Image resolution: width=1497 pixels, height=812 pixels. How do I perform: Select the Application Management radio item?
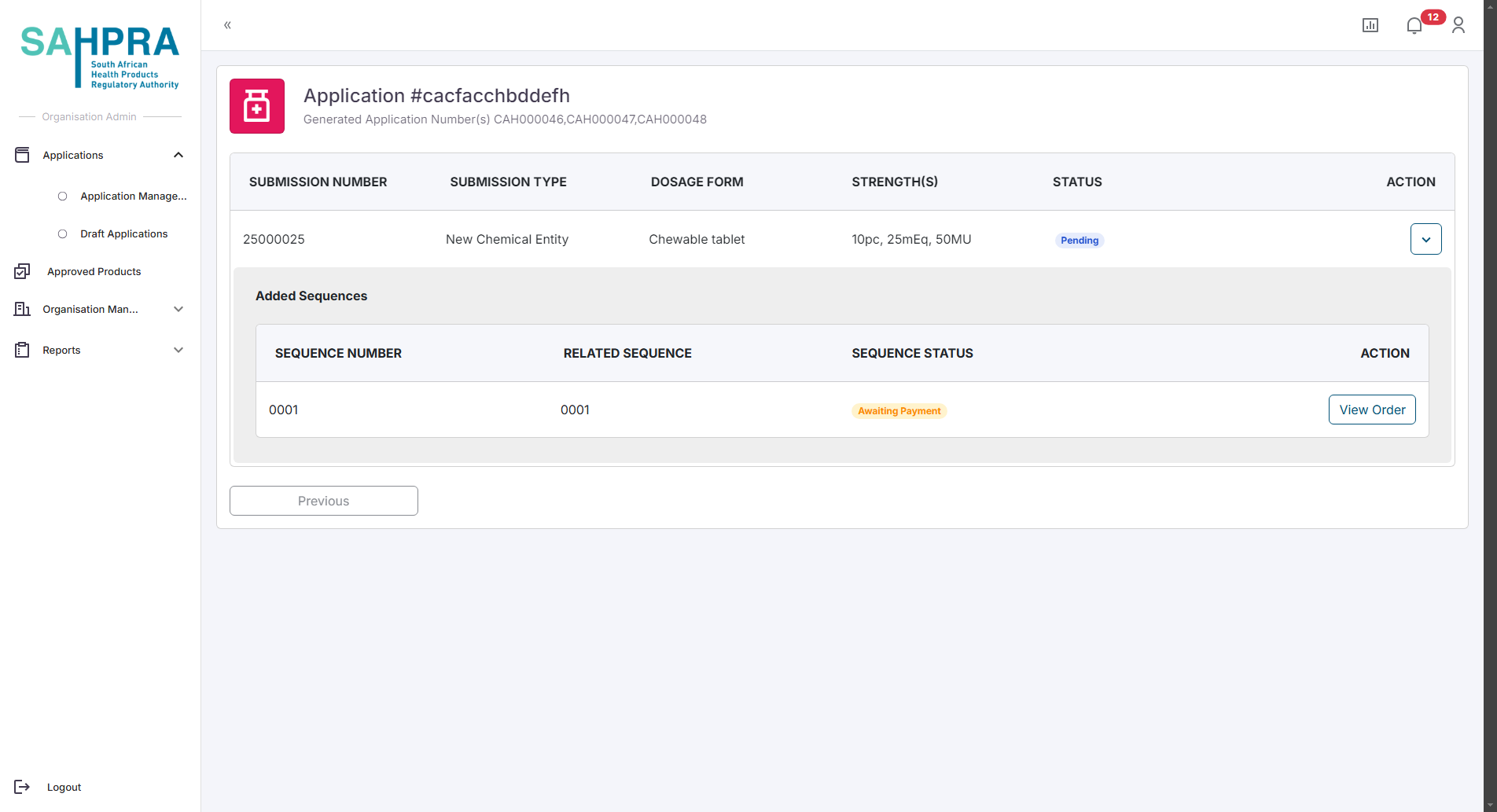click(63, 196)
